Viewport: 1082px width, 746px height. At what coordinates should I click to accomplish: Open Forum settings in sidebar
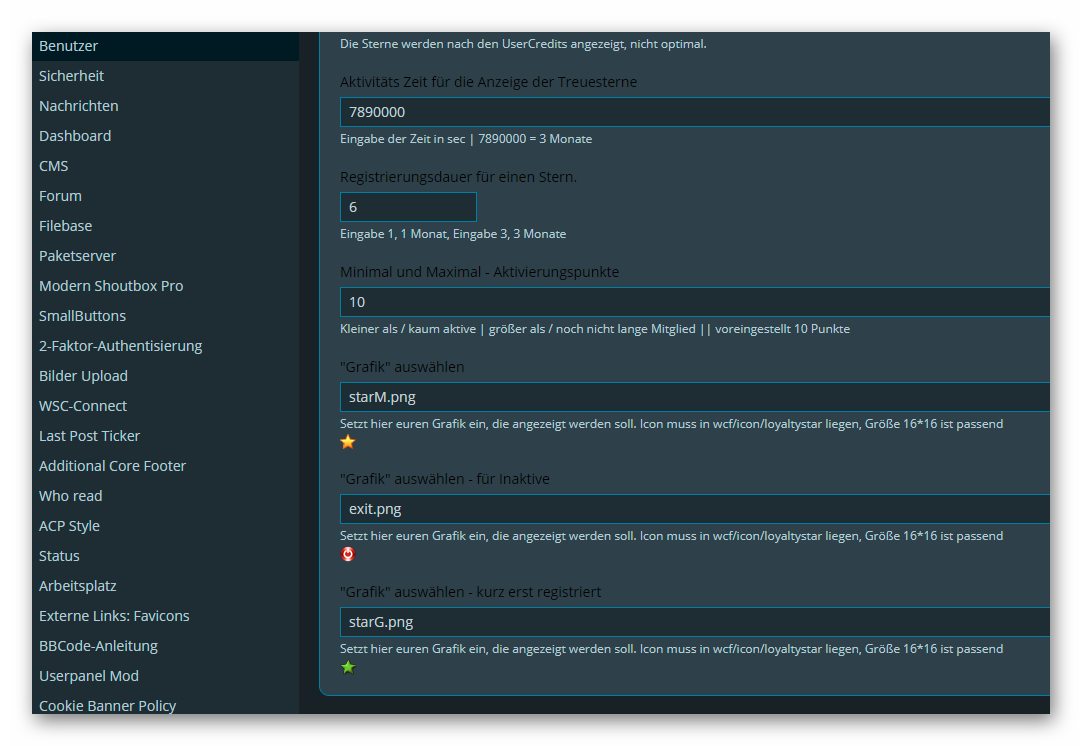click(x=60, y=196)
